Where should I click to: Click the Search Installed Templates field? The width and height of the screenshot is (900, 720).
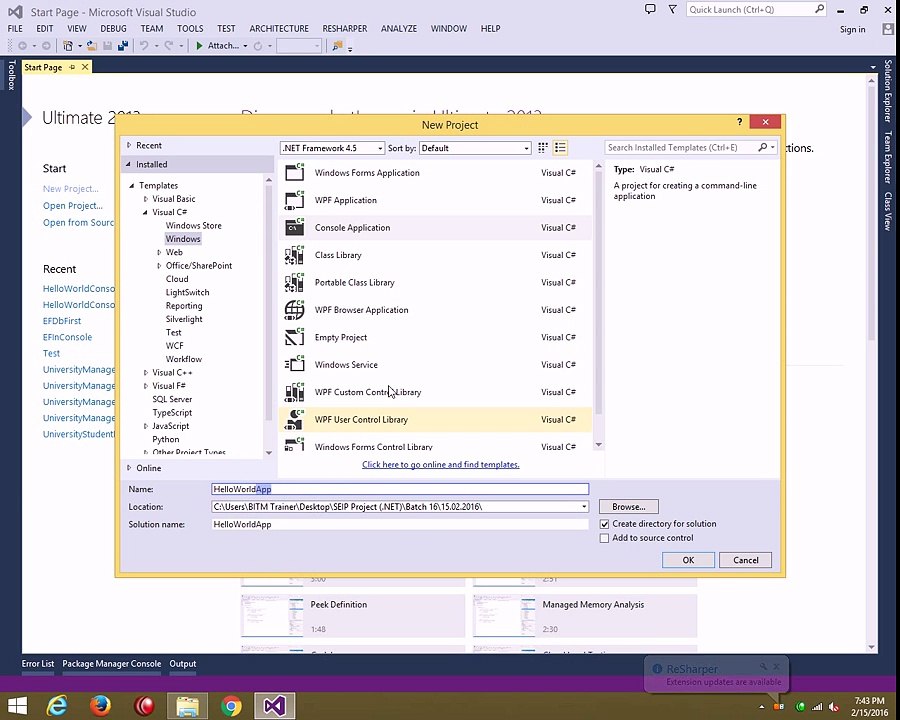pos(681,148)
